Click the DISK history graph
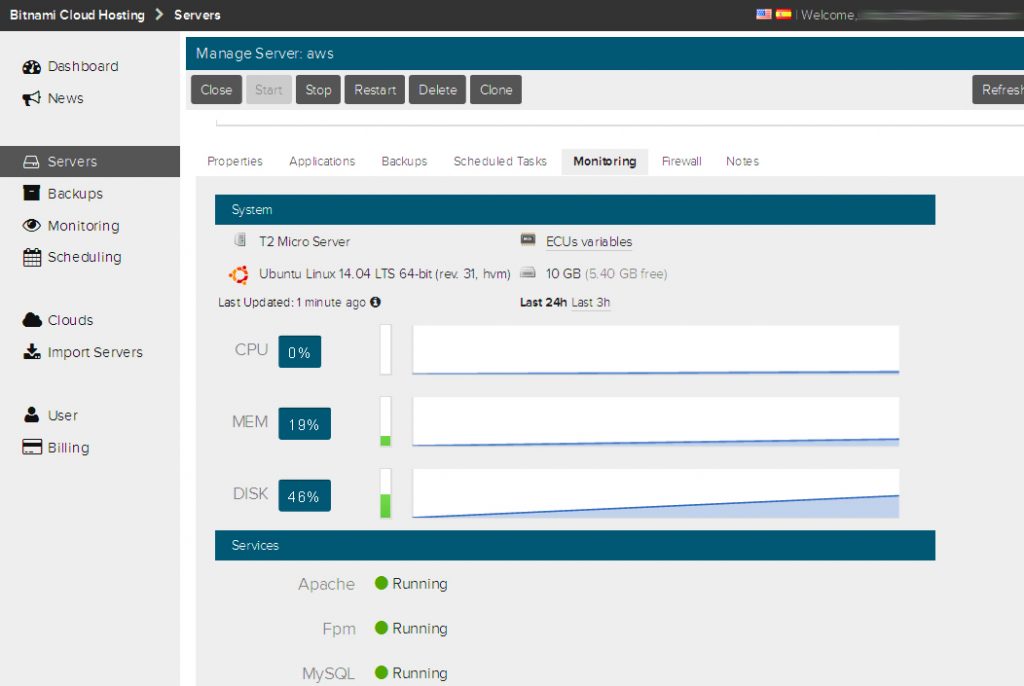 [656, 493]
